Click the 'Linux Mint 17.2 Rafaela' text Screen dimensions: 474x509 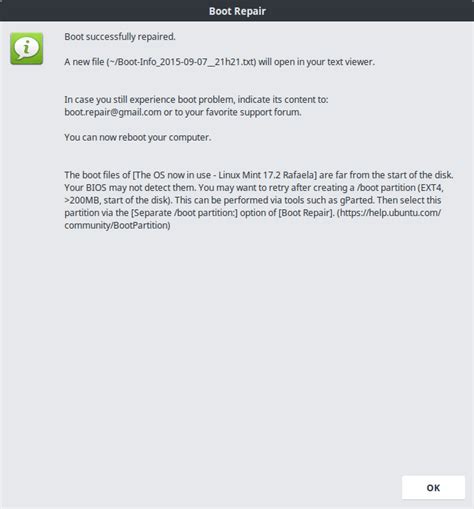click(x=266, y=175)
